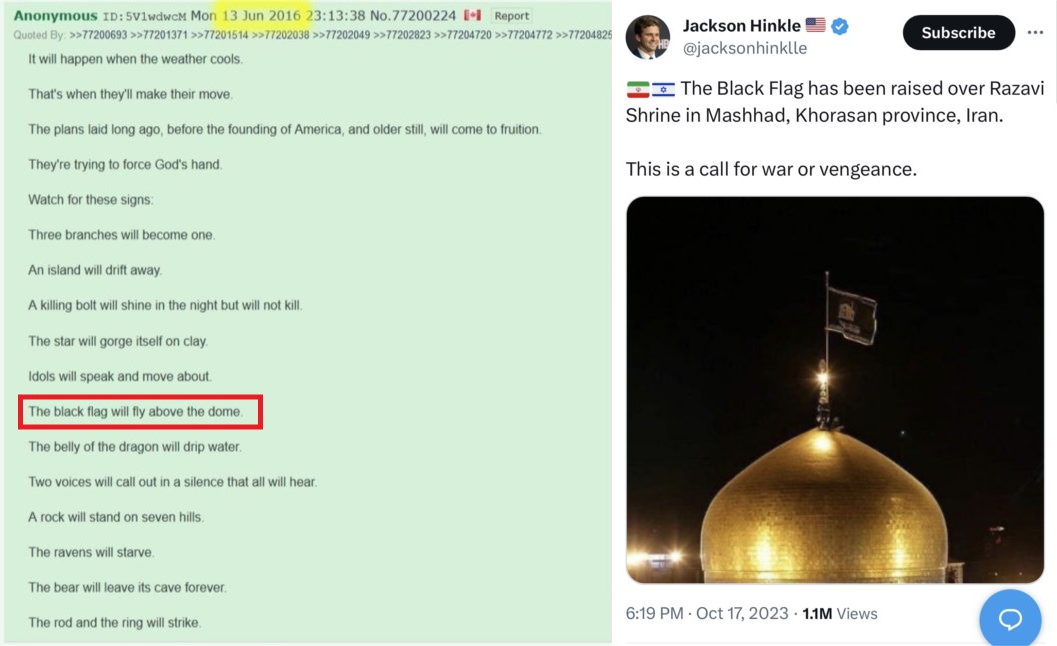Click the 1.1M Views count

(840, 613)
